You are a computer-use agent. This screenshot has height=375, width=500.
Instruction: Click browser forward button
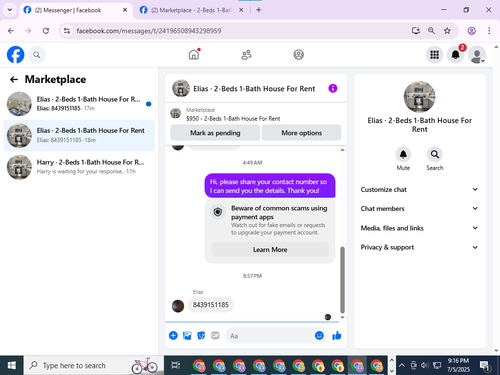click(28, 31)
